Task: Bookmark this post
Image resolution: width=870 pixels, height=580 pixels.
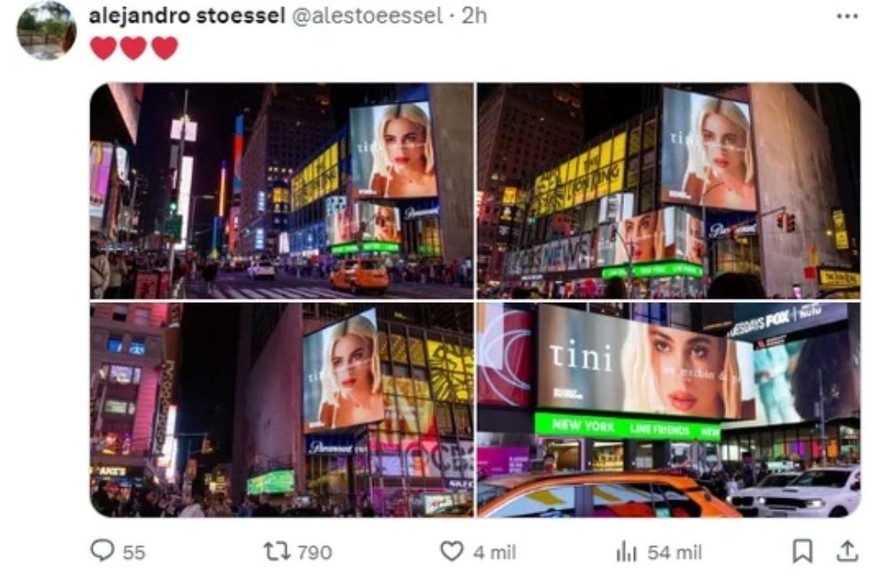Action: (x=802, y=551)
